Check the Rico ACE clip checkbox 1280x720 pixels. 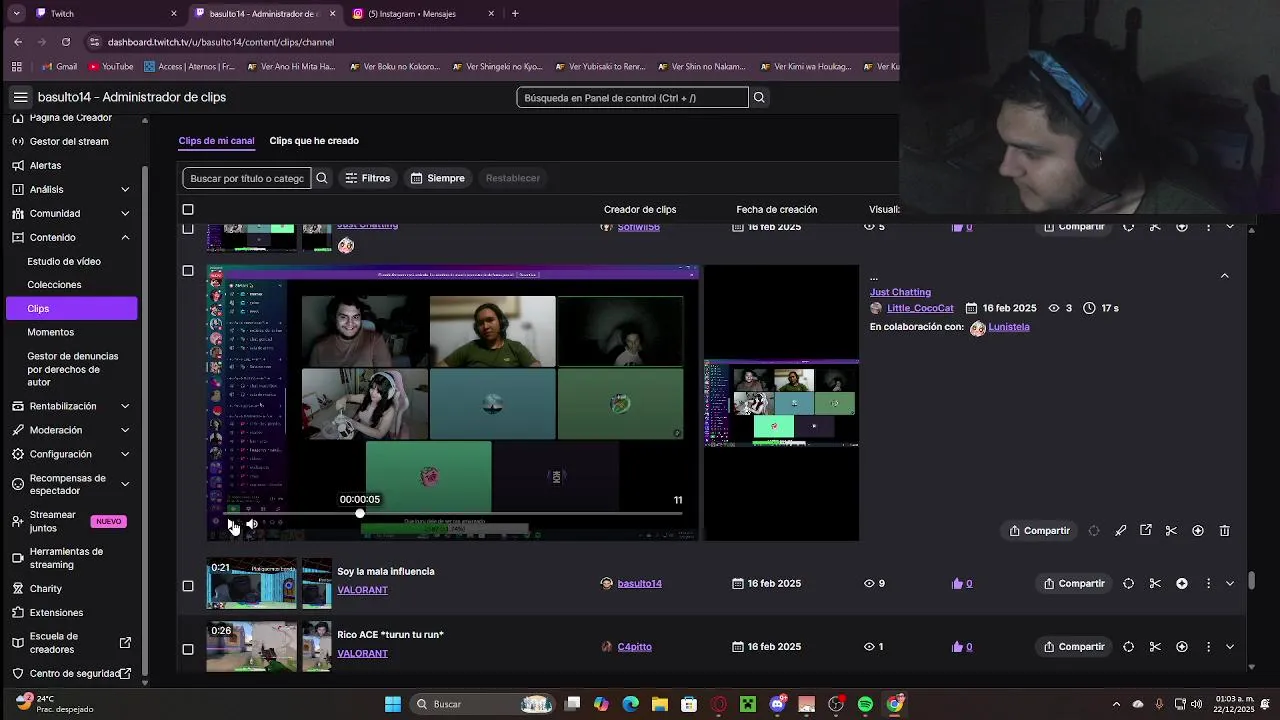click(x=188, y=649)
